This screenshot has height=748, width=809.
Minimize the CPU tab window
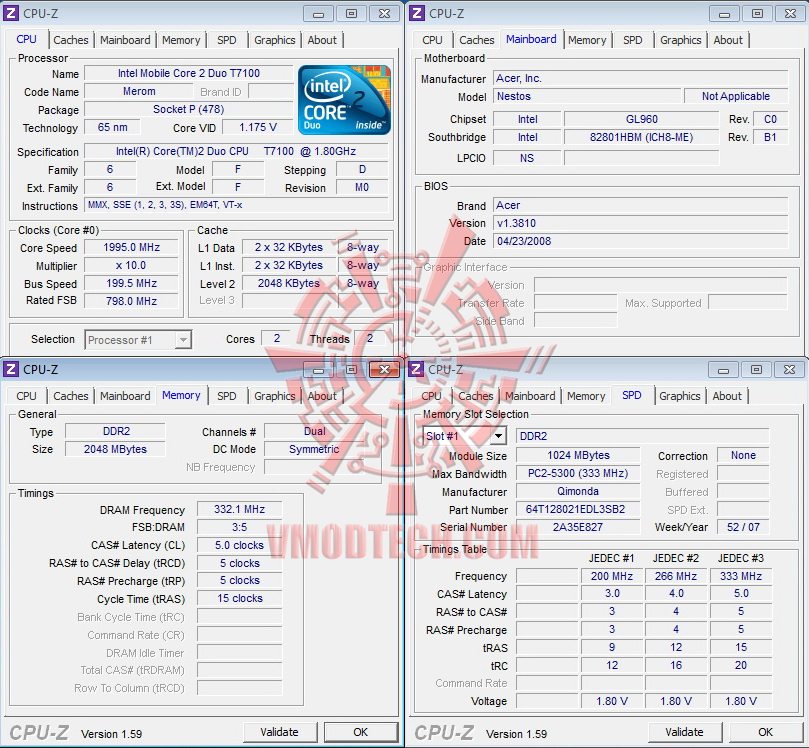(318, 14)
